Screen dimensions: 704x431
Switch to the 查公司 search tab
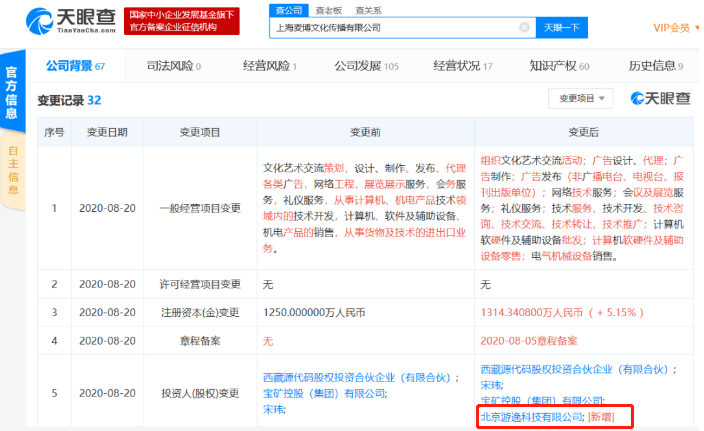click(x=289, y=10)
